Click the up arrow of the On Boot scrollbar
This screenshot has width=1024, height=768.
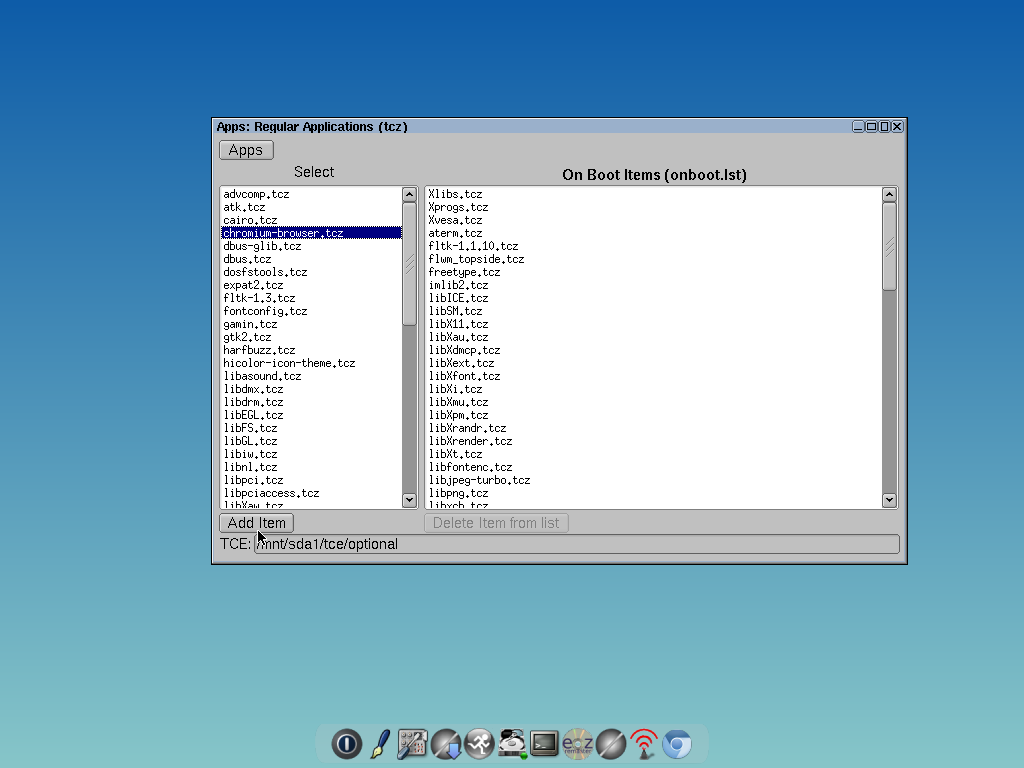[889, 194]
